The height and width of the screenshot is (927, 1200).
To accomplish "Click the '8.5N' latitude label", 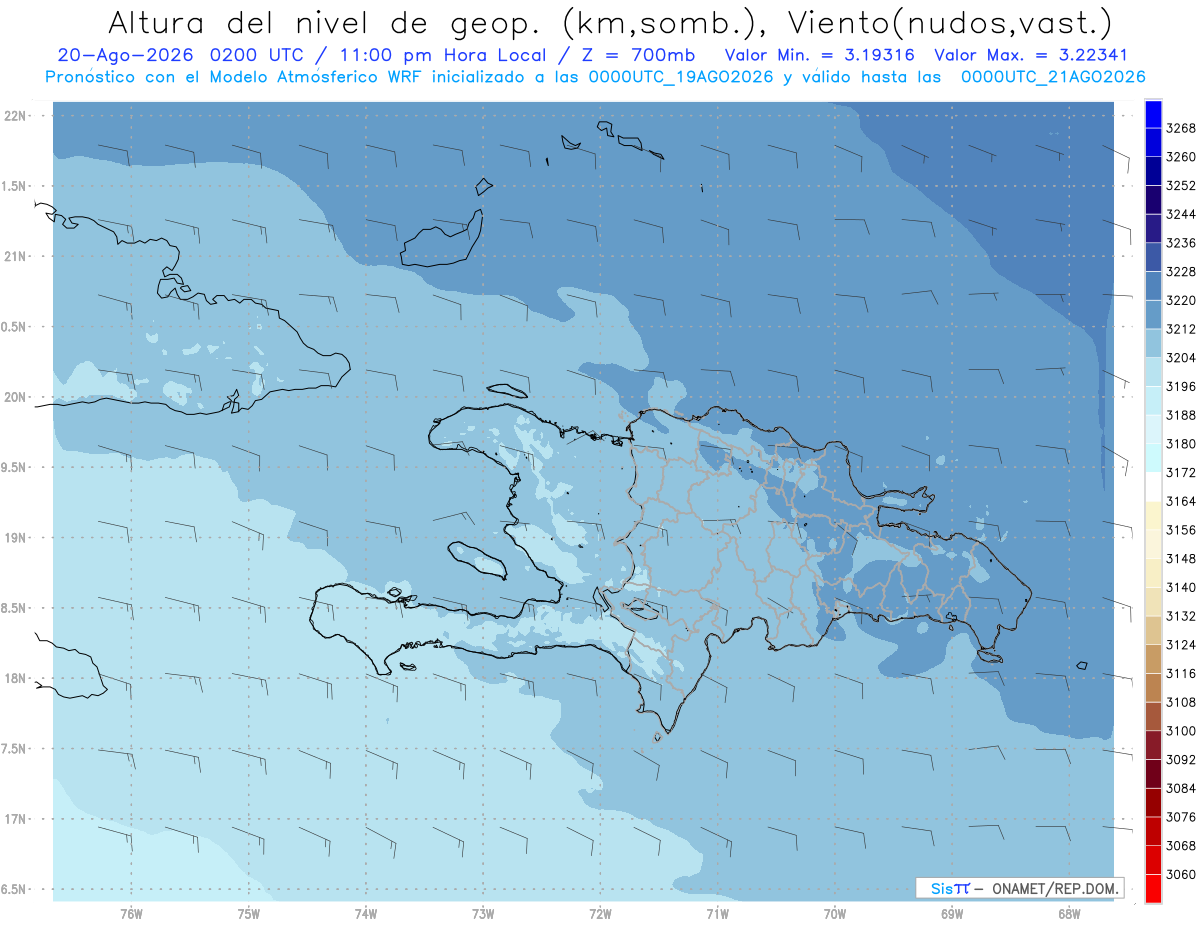I will pyautogui.click(x=14, y=608).
